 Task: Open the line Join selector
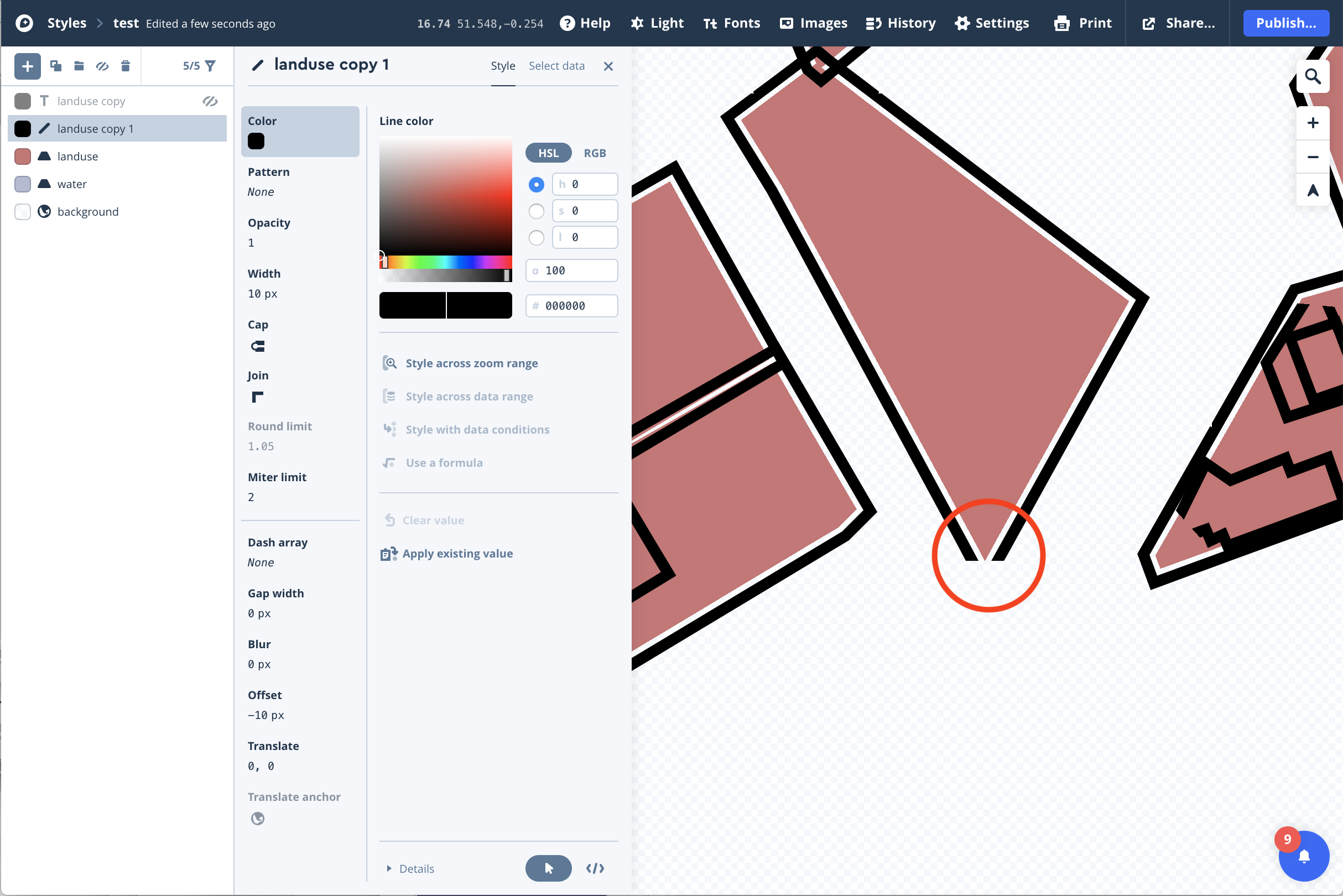pyautogui.click(x=257, y=397)
